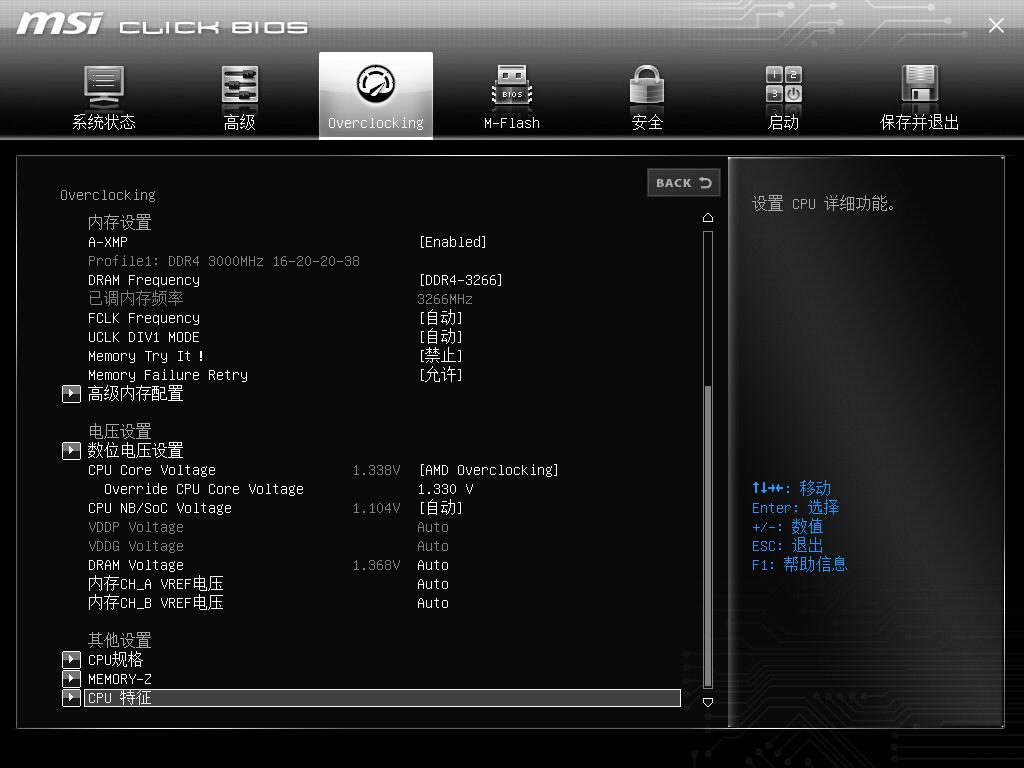Open the M-Flash BIOS flashing utility
1024x768 pixels.
[511, 95]
